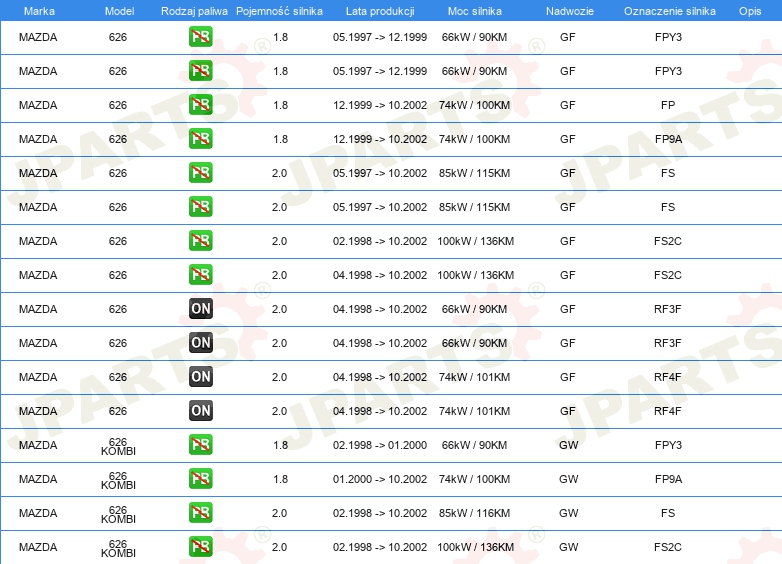Screen dimensions: 782x564
Task: Select the 02.1998 -> 01.2000 production years cell
Action: pyautogui.click(x=380, y=445)
